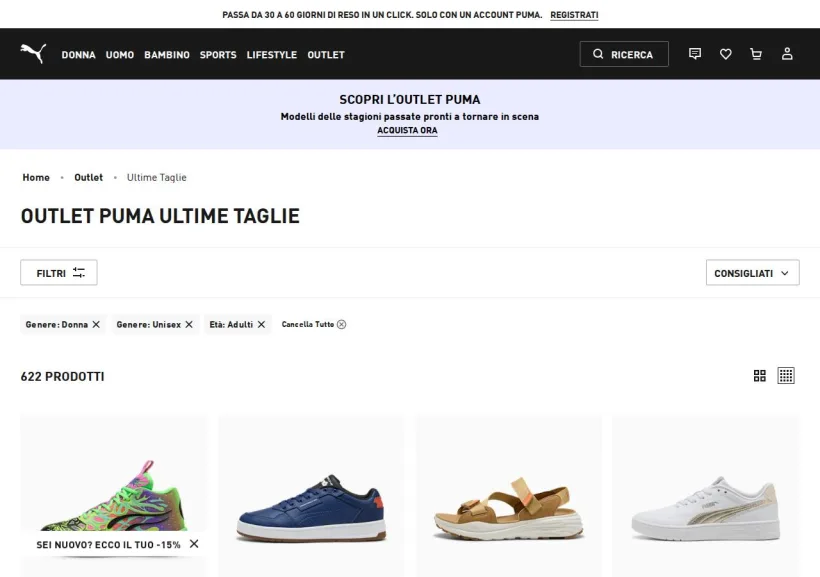Viewport: 820px width, 577px height.
Task: Open the Uomo menu
Action: click(120, 54)
